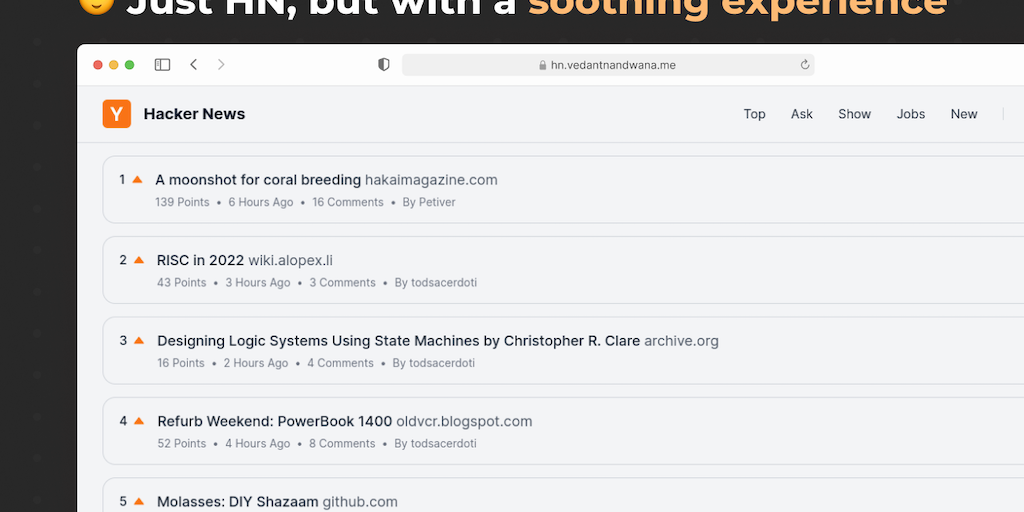The width and height of the screenshot is (1024, 512).
Task: Click the Hacker News Y logo
Action: pos(117,114)
